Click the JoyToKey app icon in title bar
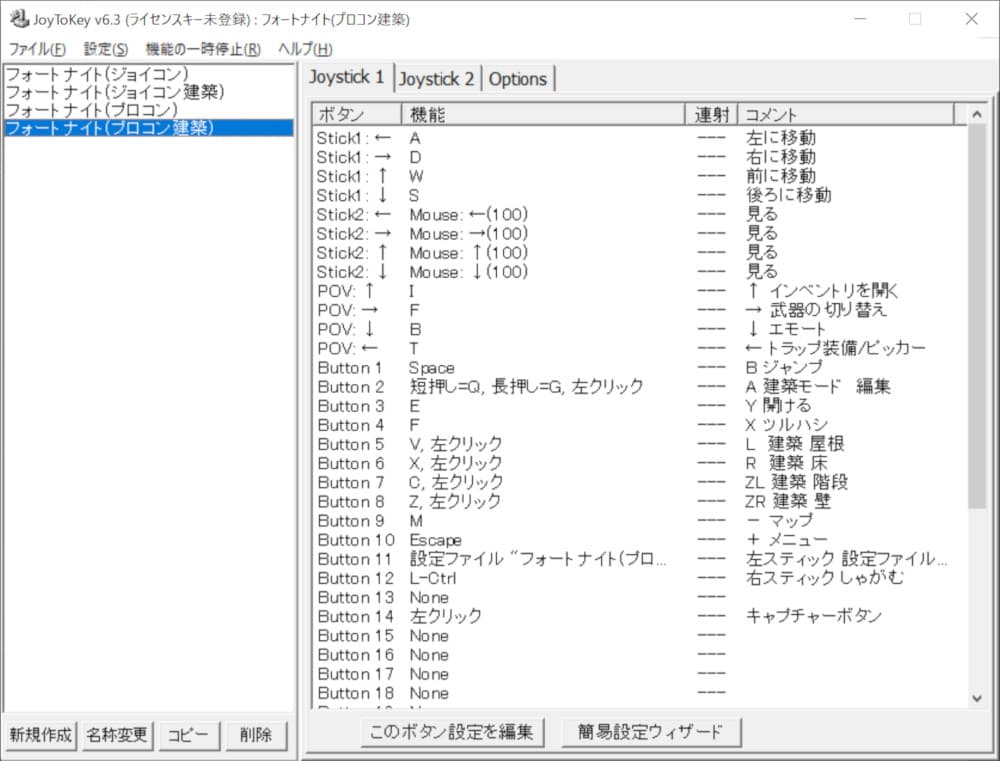 pos(18,19)
